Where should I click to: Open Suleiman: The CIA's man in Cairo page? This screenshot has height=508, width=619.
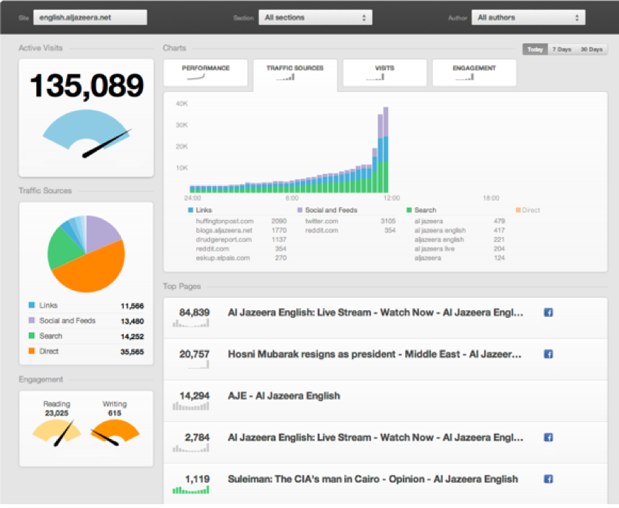point(373,479)
